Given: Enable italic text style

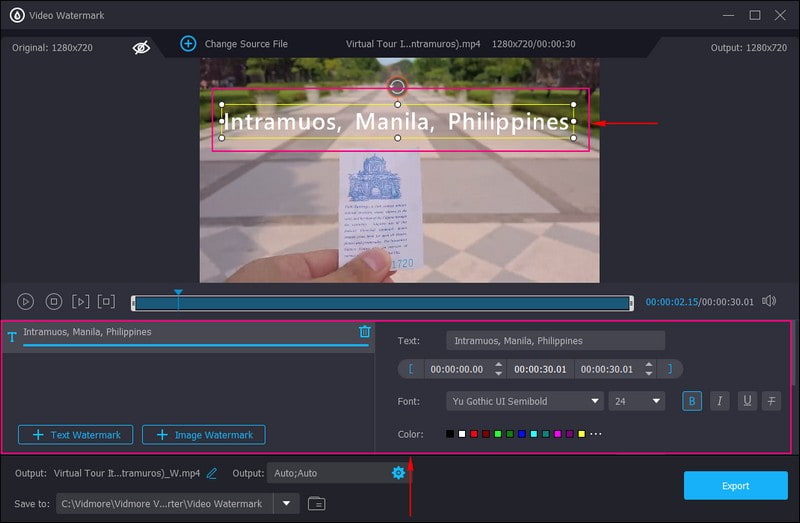Looking at the screenshot, I should point(719,401).
